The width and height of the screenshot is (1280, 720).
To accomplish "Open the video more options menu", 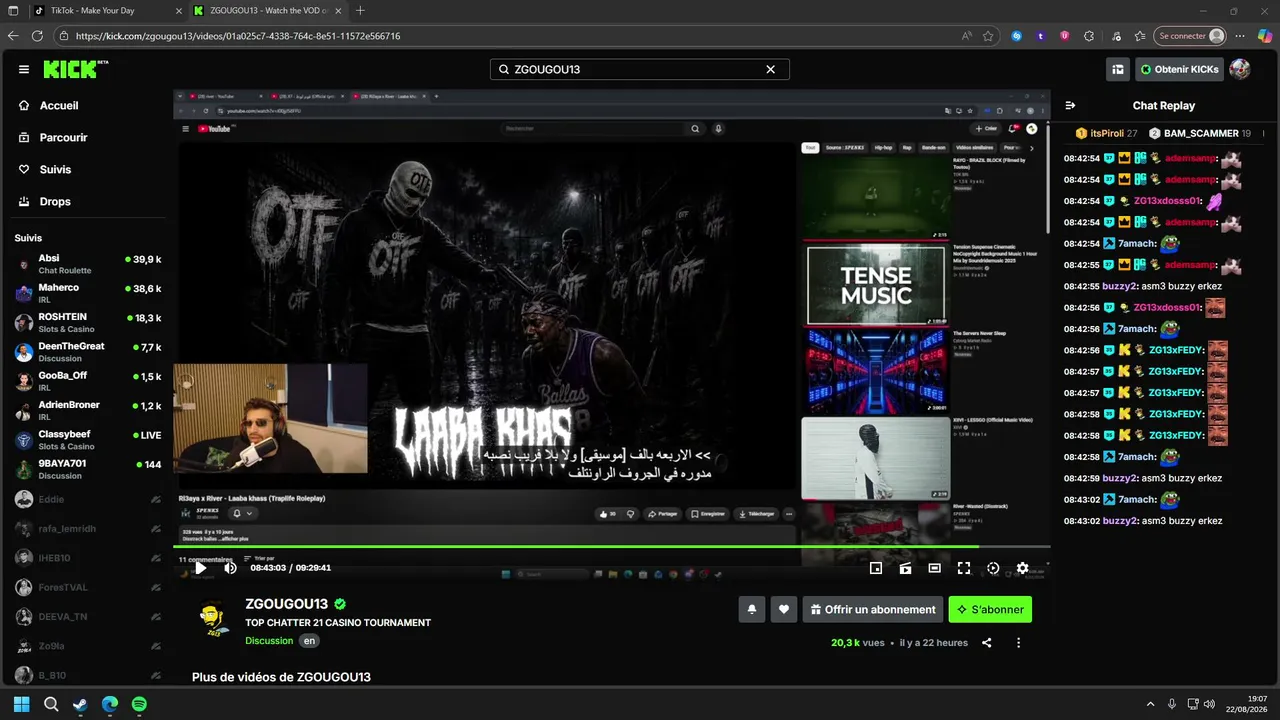I will 1019,643.
